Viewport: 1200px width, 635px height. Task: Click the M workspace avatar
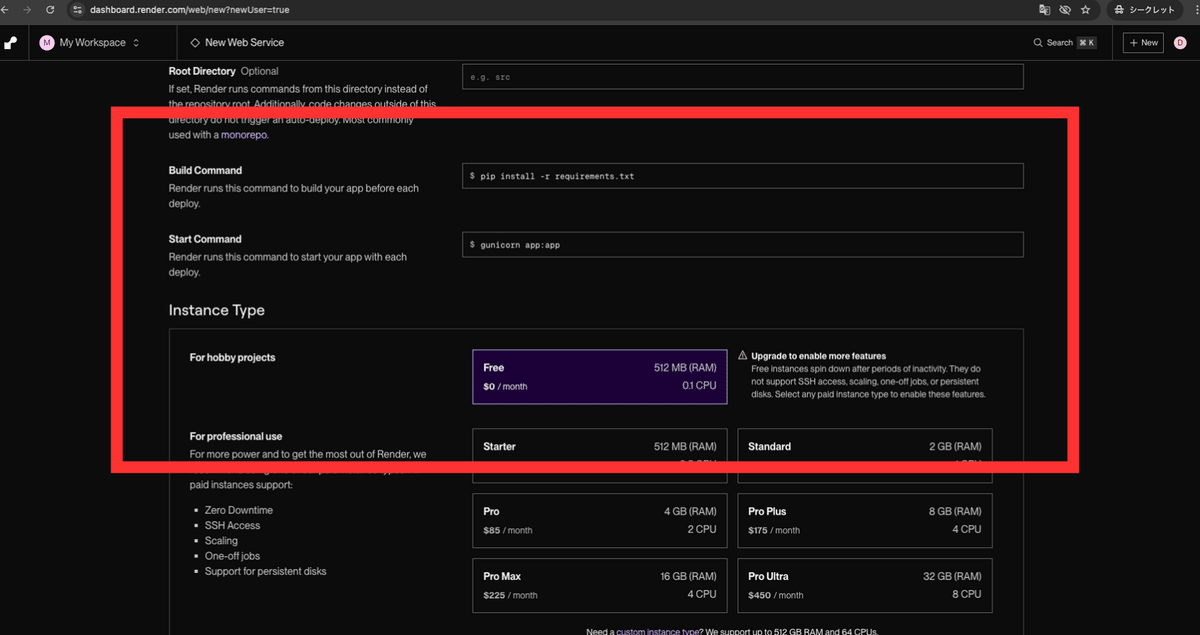pos(47,43)
